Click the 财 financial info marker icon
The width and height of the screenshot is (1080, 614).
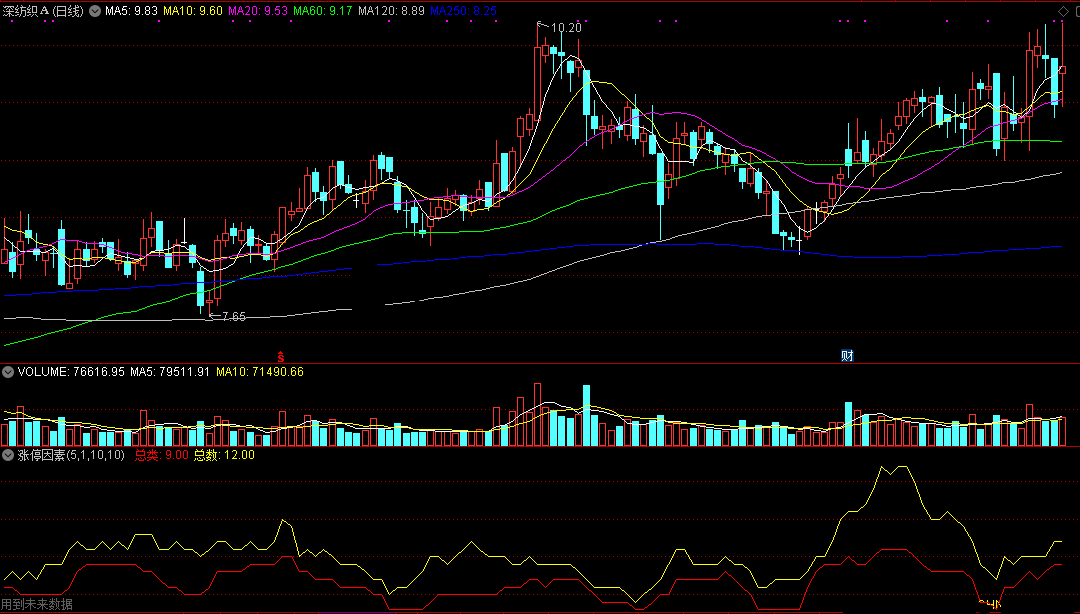tap(847, 356)
